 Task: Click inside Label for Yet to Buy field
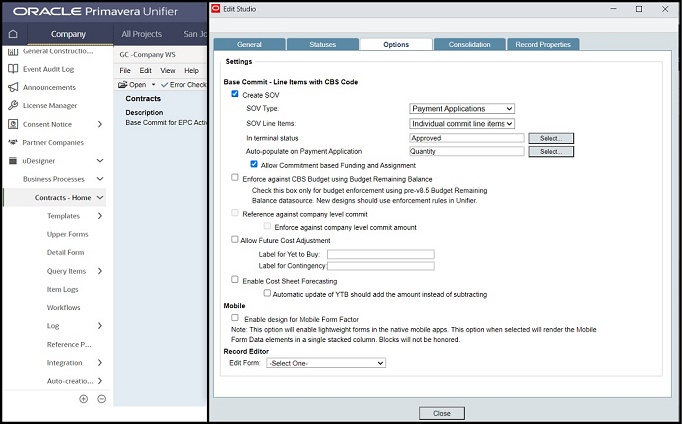(x=381, y=254)
